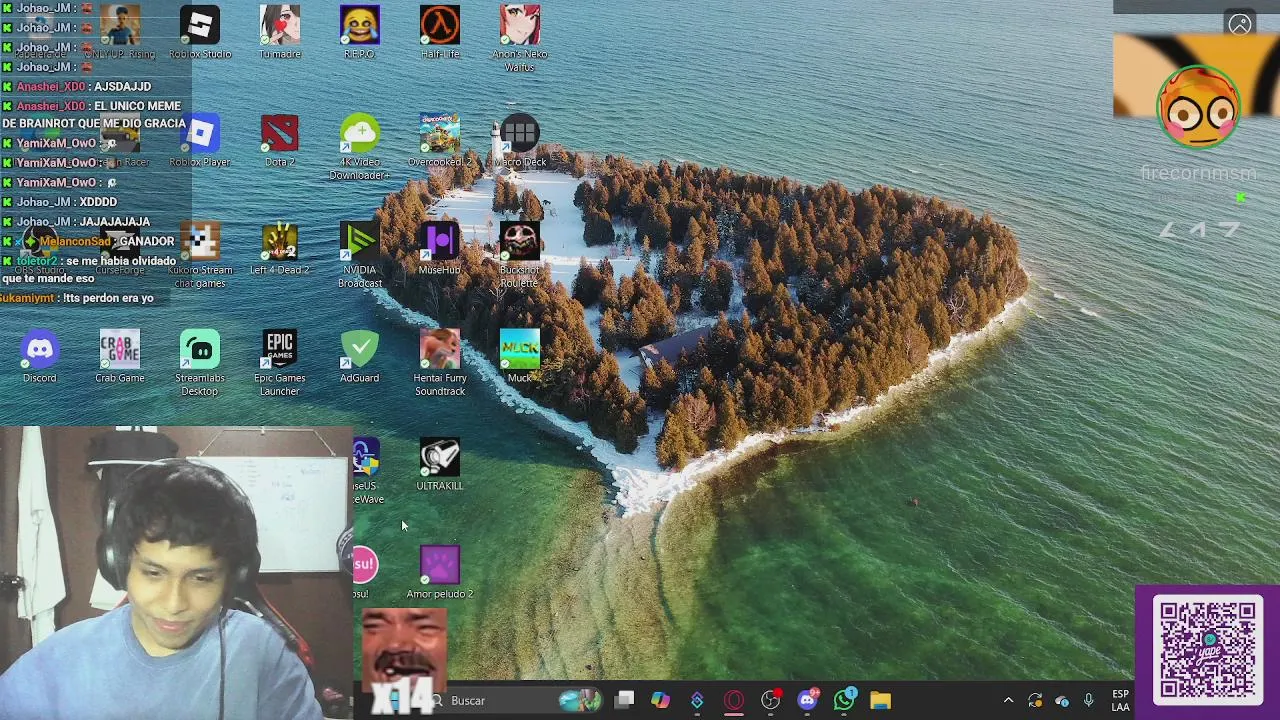Open the OneDrive cloud tray icon
This screenshot has width=1280, height=720.
(1062, 701)
